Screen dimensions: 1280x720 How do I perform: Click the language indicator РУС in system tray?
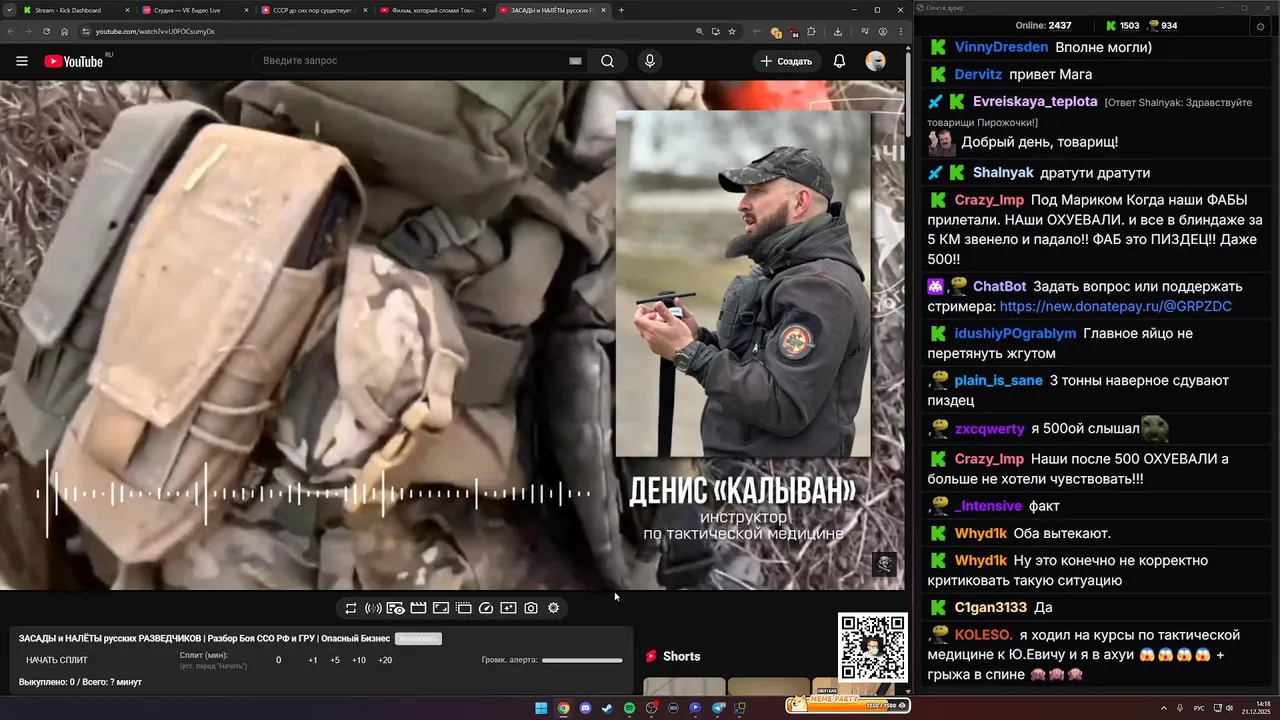point(1199,708)
